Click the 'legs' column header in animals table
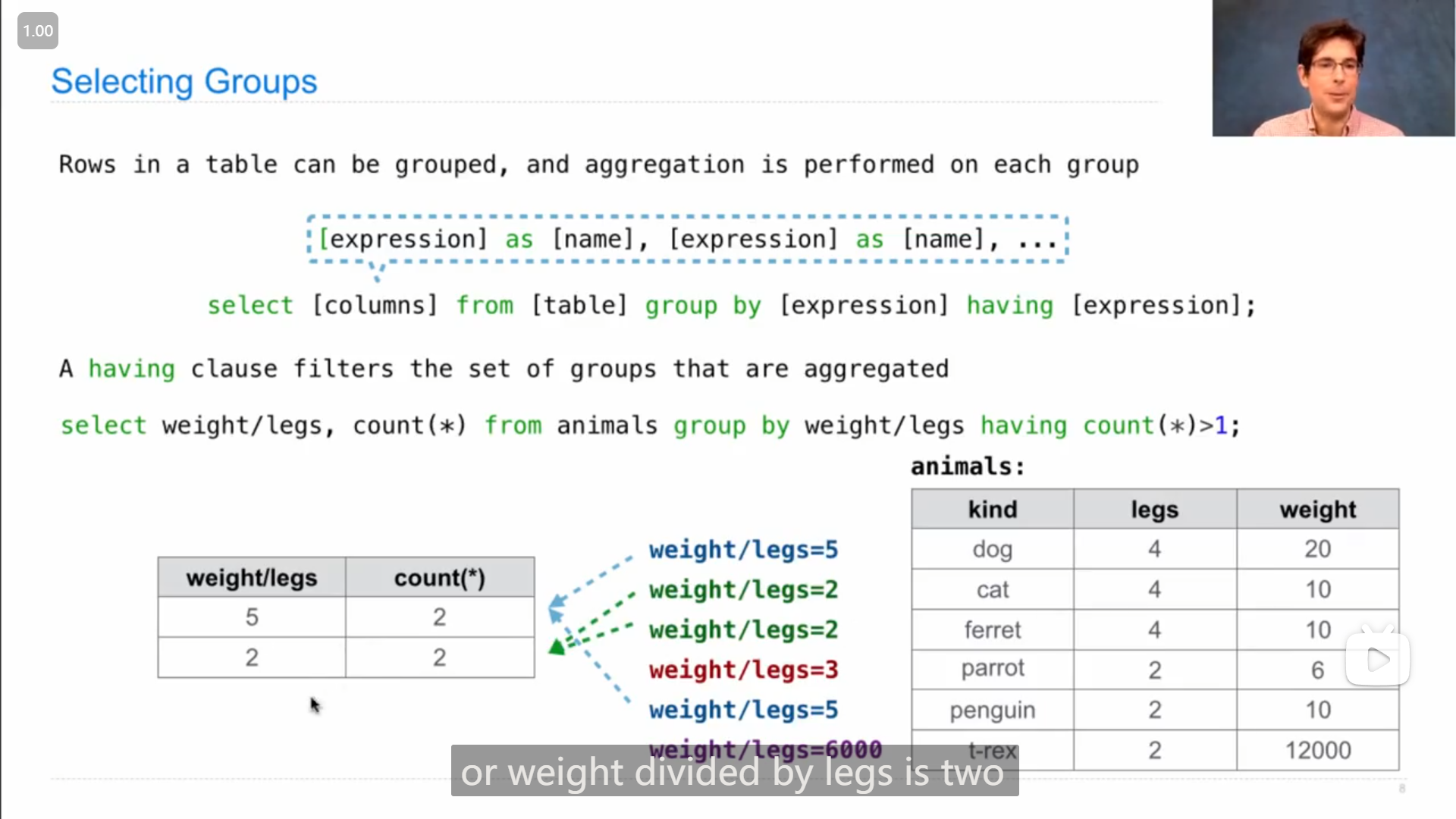 pos(1155,510)
